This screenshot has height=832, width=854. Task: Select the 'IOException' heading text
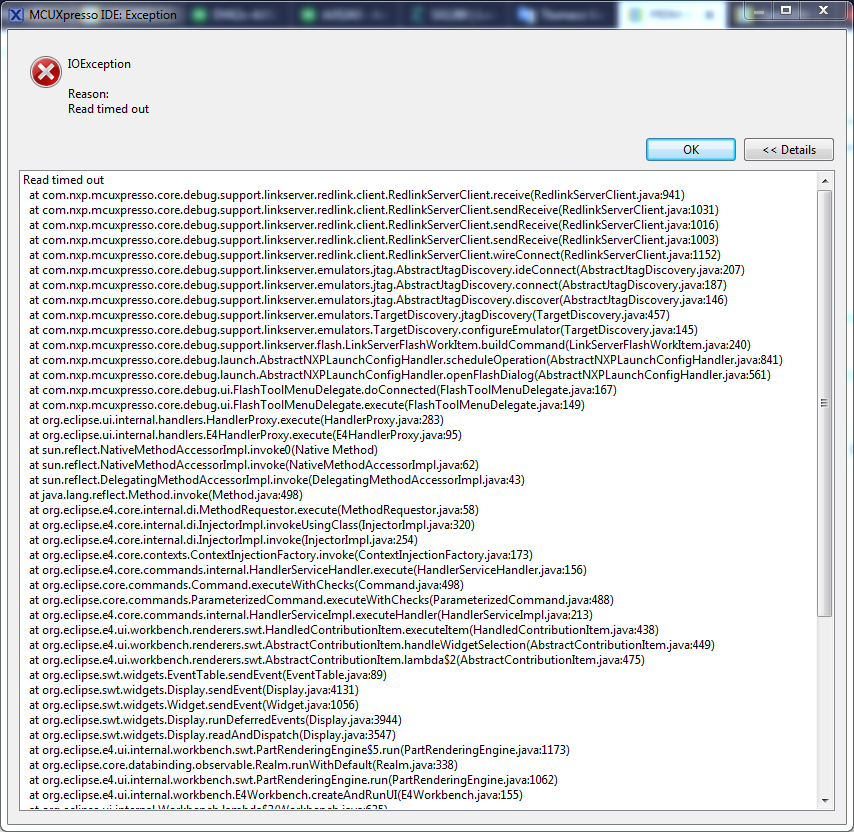coord(99,64)
